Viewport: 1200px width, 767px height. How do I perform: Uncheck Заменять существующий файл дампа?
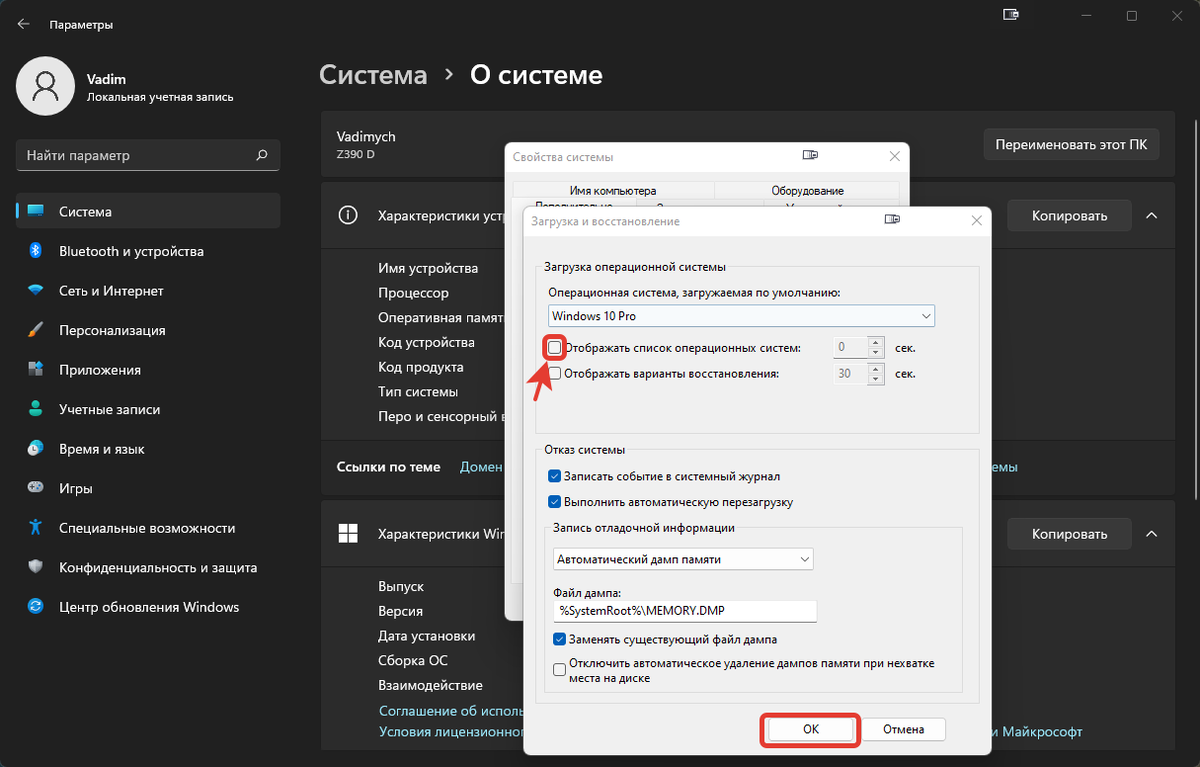(x=560, y=639)
